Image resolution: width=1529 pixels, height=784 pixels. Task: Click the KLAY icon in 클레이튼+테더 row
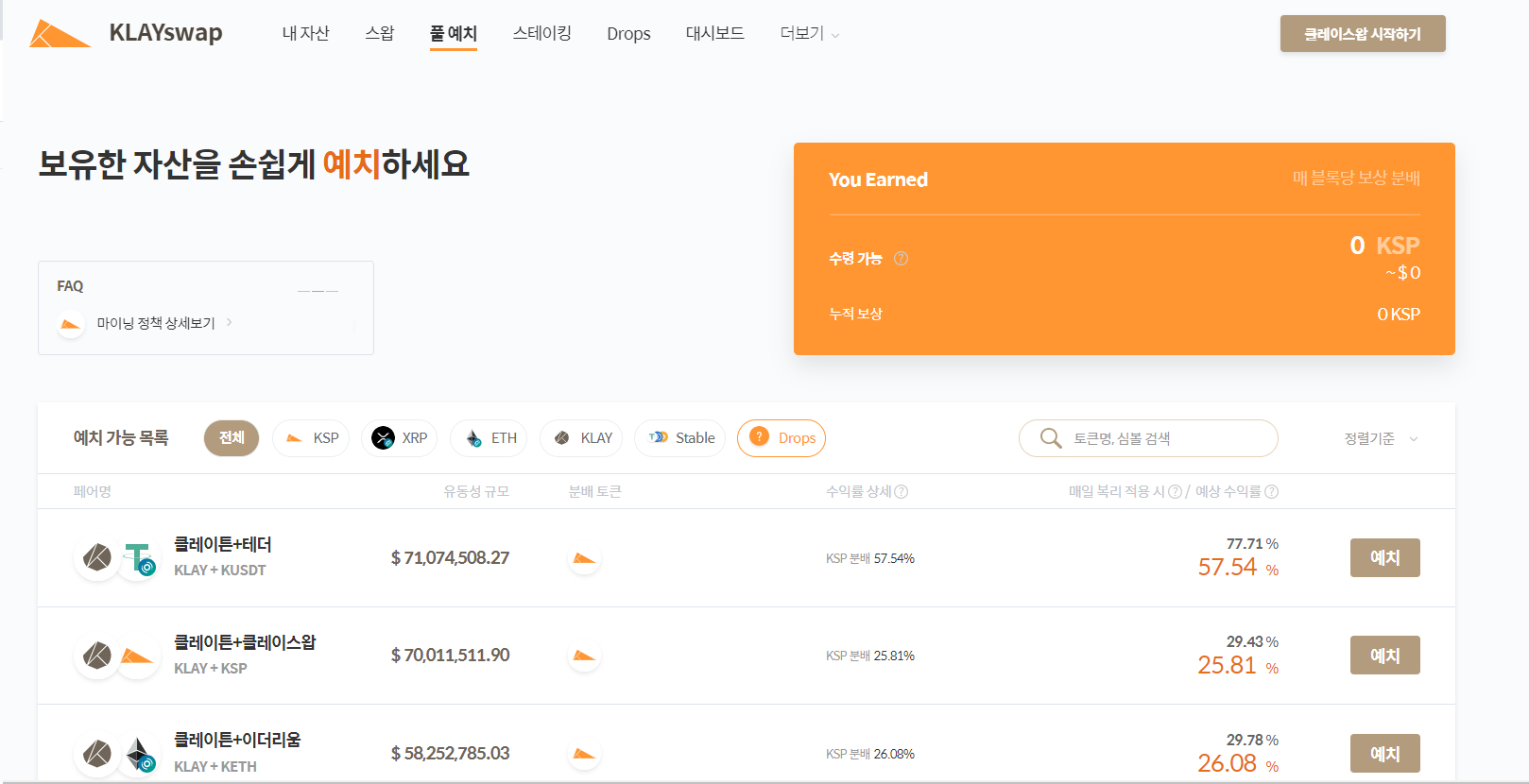[96, 557]
